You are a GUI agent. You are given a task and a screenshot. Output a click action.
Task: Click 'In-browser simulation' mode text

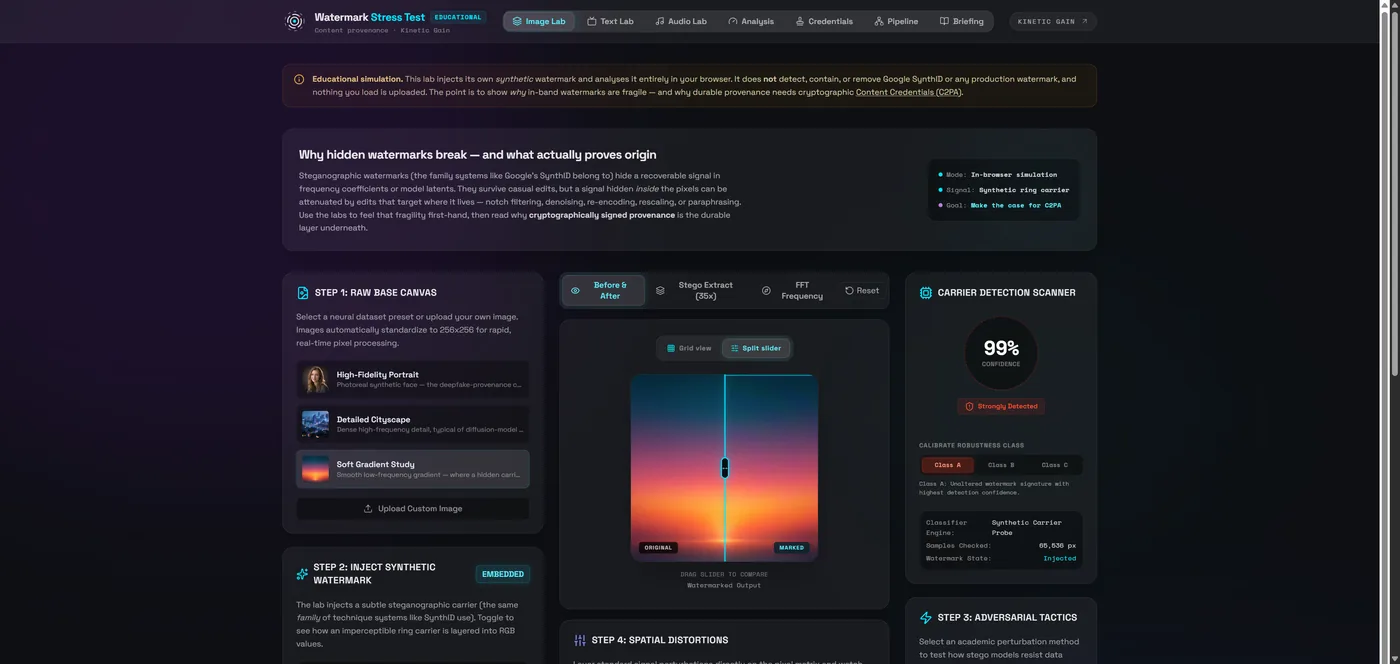[x=1014, y=174]
